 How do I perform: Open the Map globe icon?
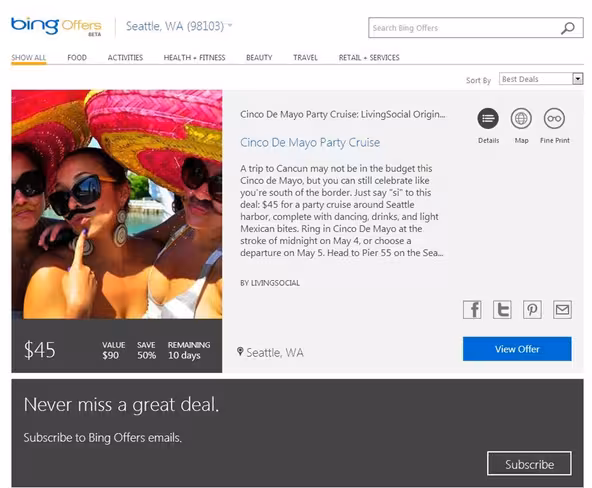click(521, 119)
